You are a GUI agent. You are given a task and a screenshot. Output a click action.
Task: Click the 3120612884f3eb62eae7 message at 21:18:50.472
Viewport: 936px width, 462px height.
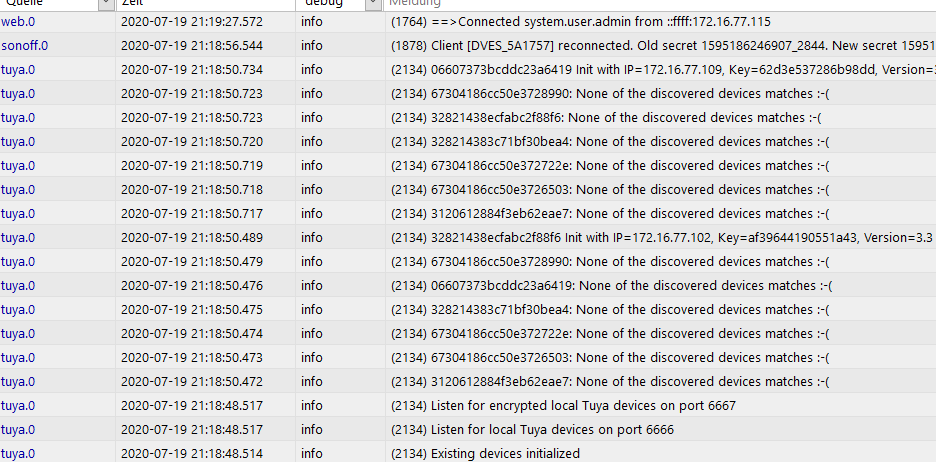610,381
